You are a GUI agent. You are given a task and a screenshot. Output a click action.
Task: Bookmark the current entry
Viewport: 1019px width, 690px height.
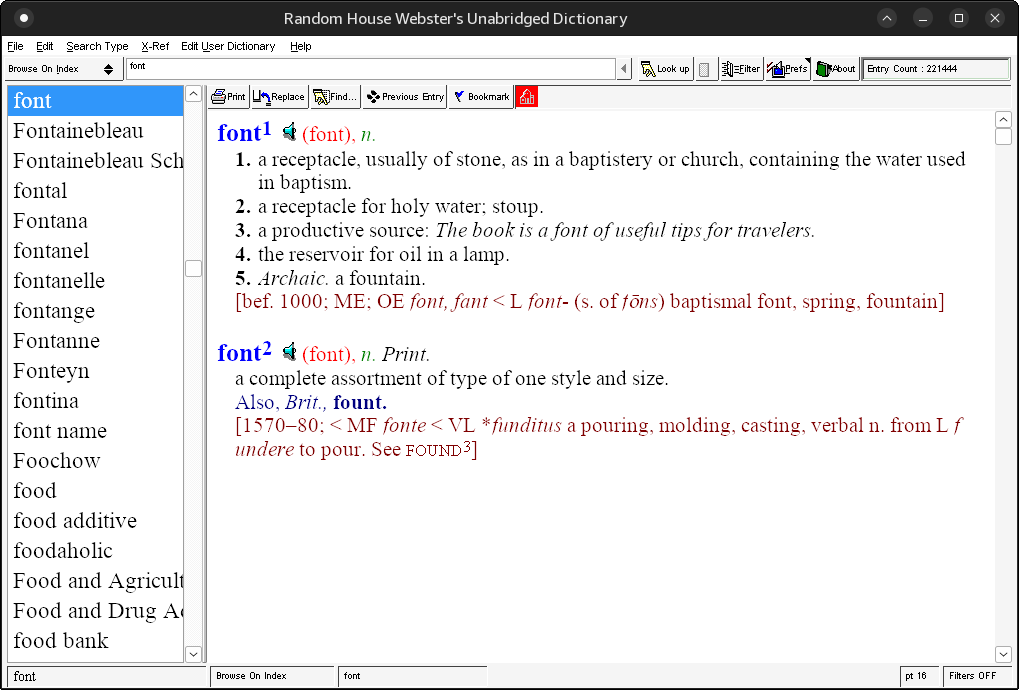(x=481, y=97)
